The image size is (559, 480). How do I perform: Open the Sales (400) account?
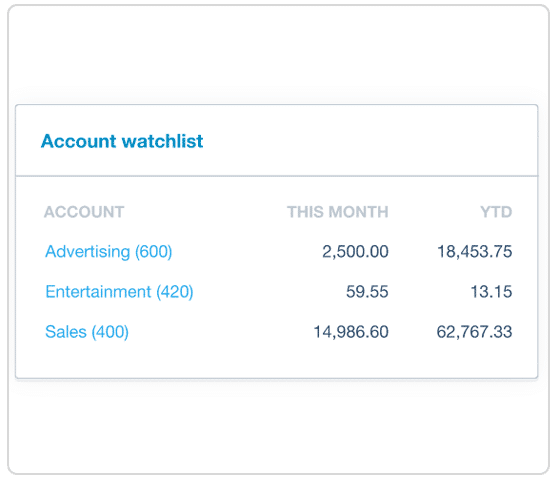pos(87,332)
